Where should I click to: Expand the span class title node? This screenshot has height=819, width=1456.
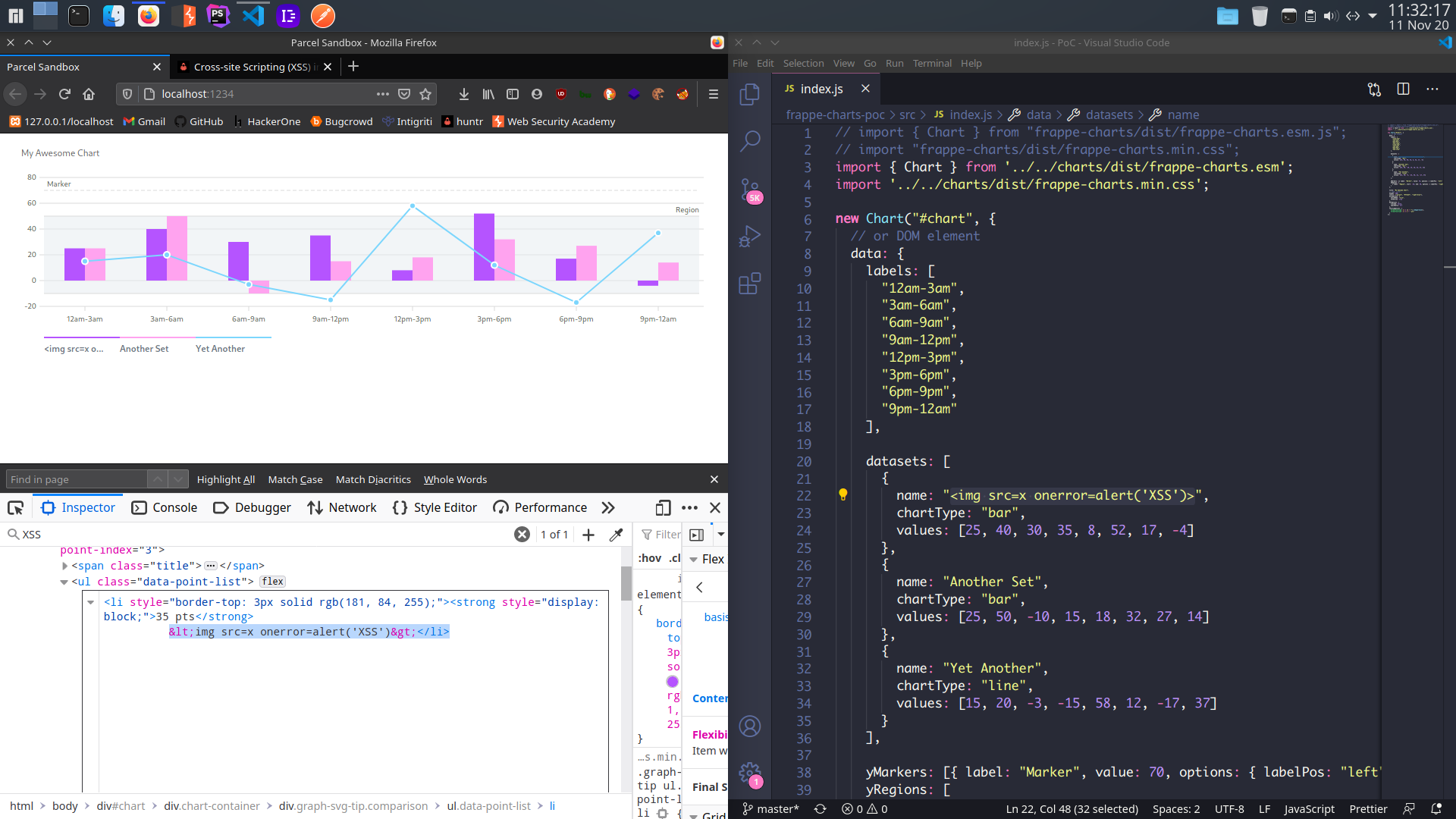click(64, 566)
